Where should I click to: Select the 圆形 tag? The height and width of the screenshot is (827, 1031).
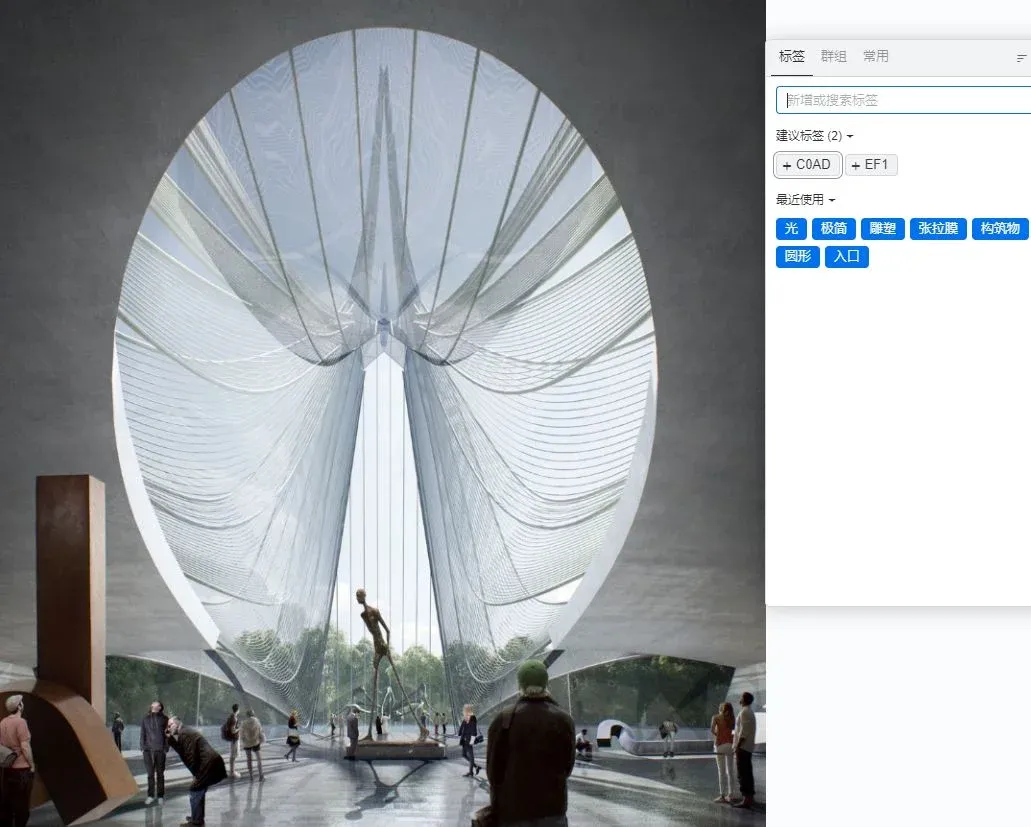[x=798, y=256]
